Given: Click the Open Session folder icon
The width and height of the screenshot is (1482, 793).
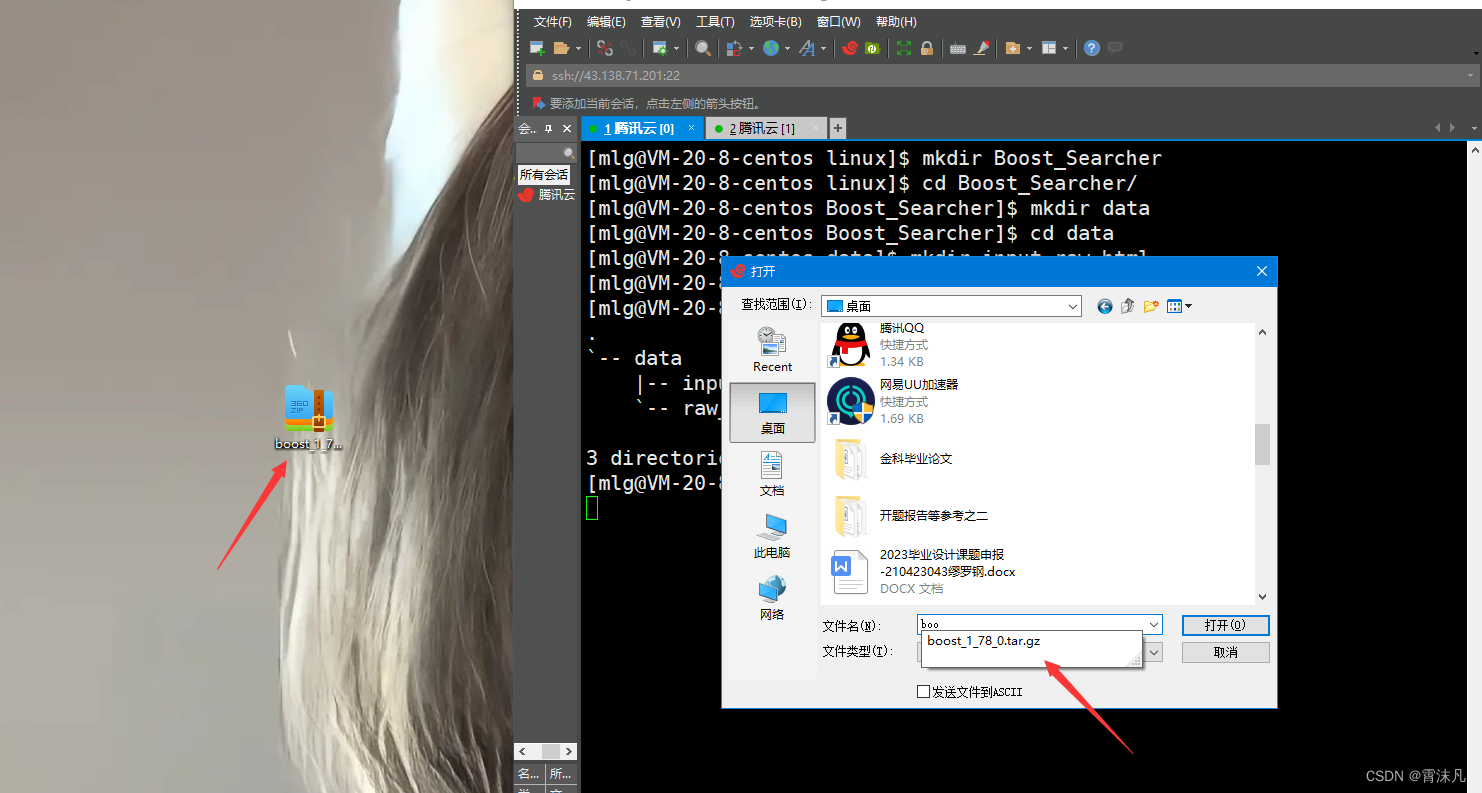Looking at the screenshot, I should pyautogui.click(x=561, y=48).
